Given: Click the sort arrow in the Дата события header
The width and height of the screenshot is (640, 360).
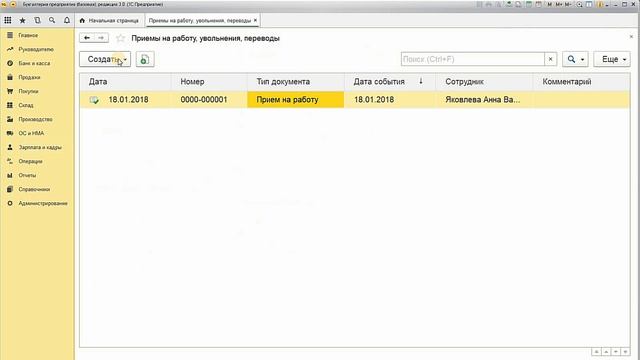Looking at the screenshot, I should pyautogui.click(x=421, y=81).
